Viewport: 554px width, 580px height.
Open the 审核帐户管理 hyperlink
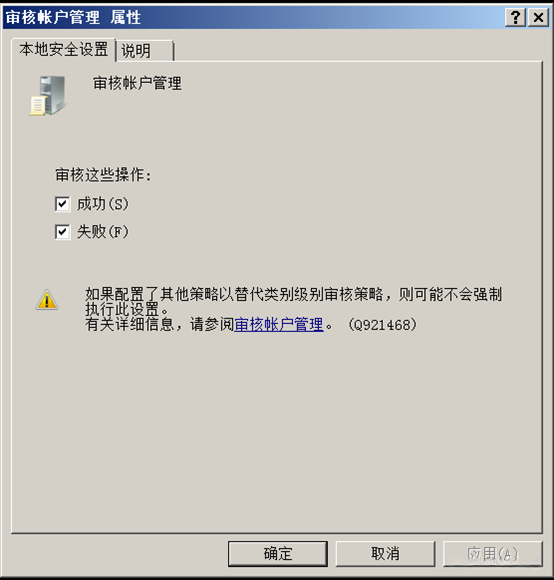click(x=279, y=324)
